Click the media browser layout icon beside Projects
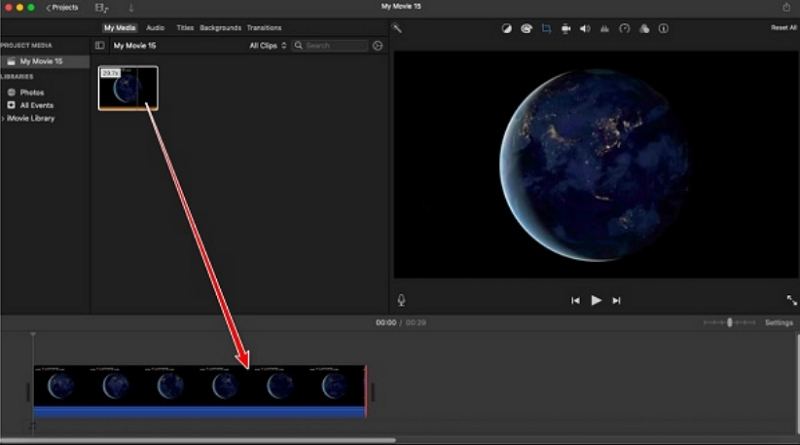 [102, 8]
